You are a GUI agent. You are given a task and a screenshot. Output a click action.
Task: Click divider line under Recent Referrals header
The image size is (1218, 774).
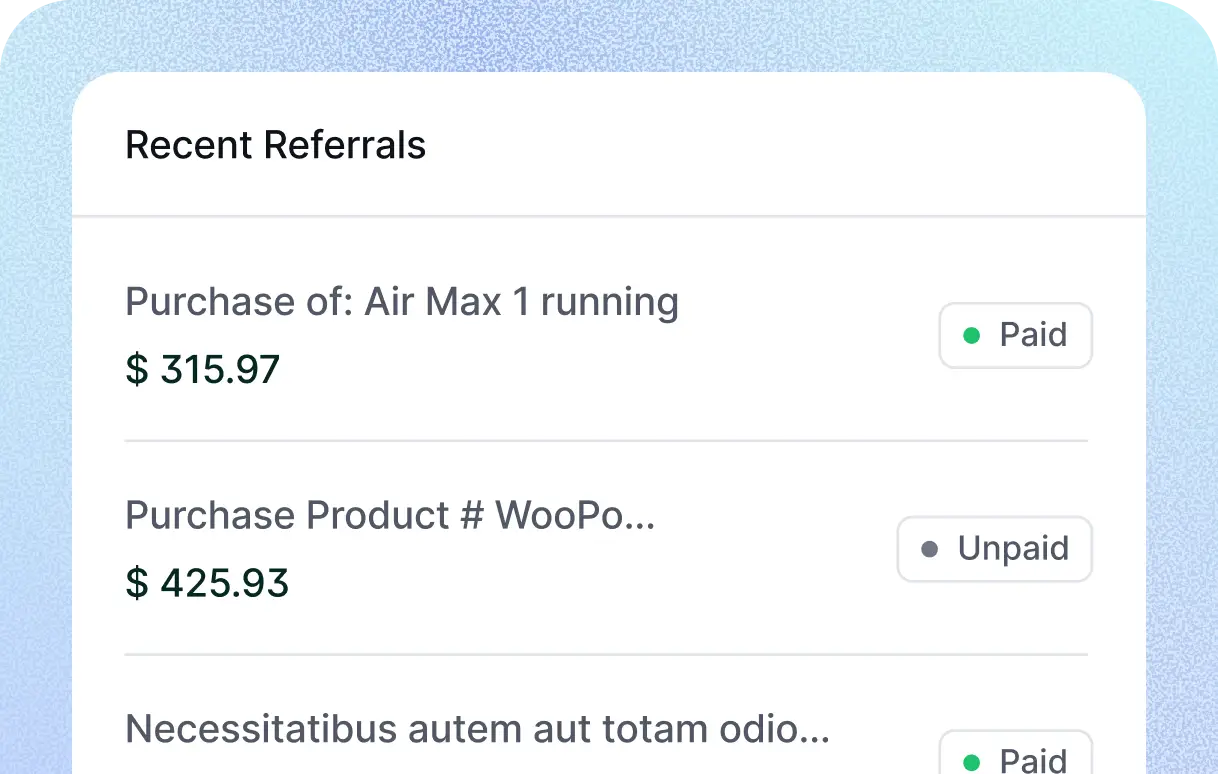608,216
